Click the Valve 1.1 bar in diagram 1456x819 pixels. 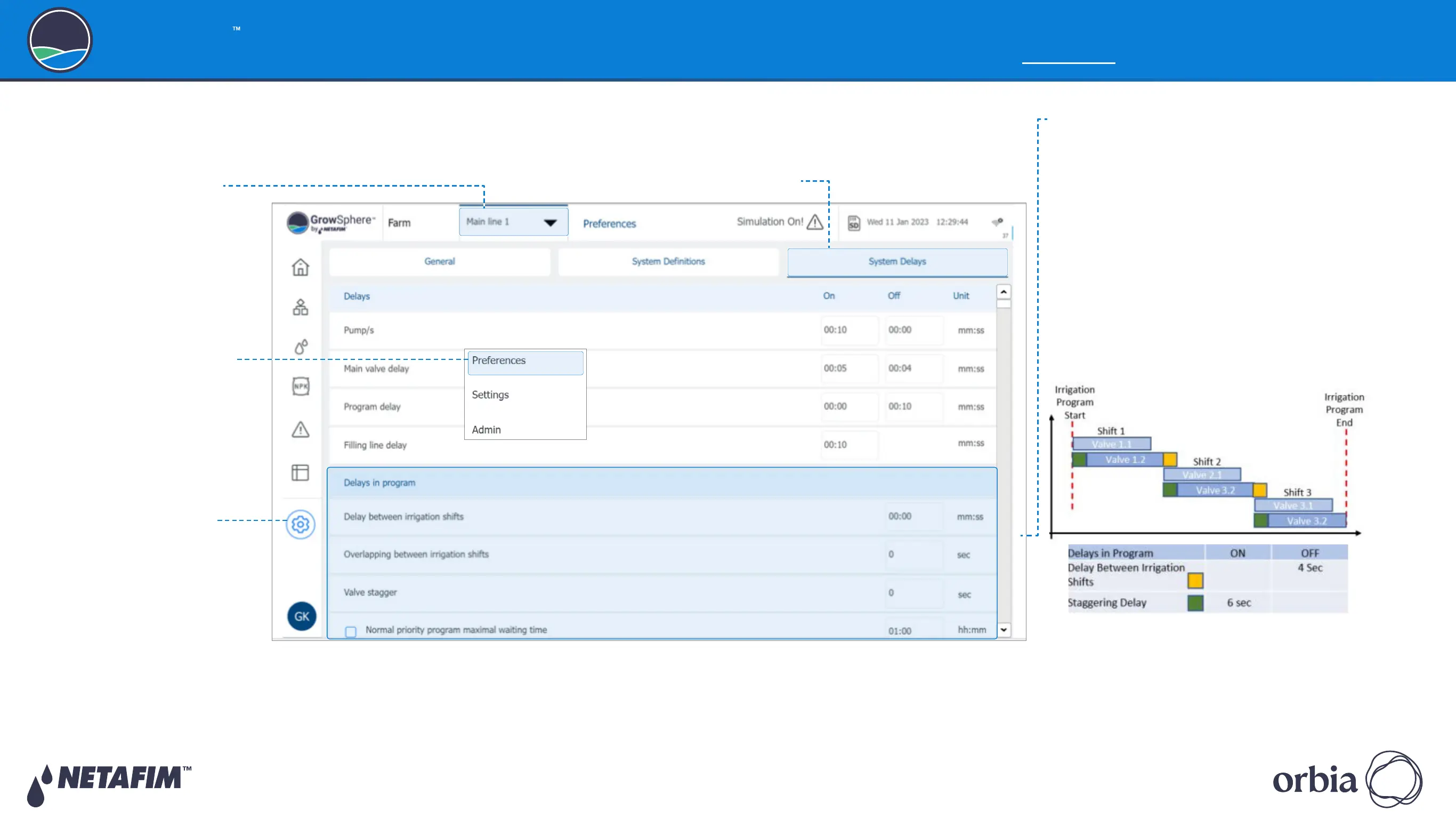click(x=1111, y=444)
